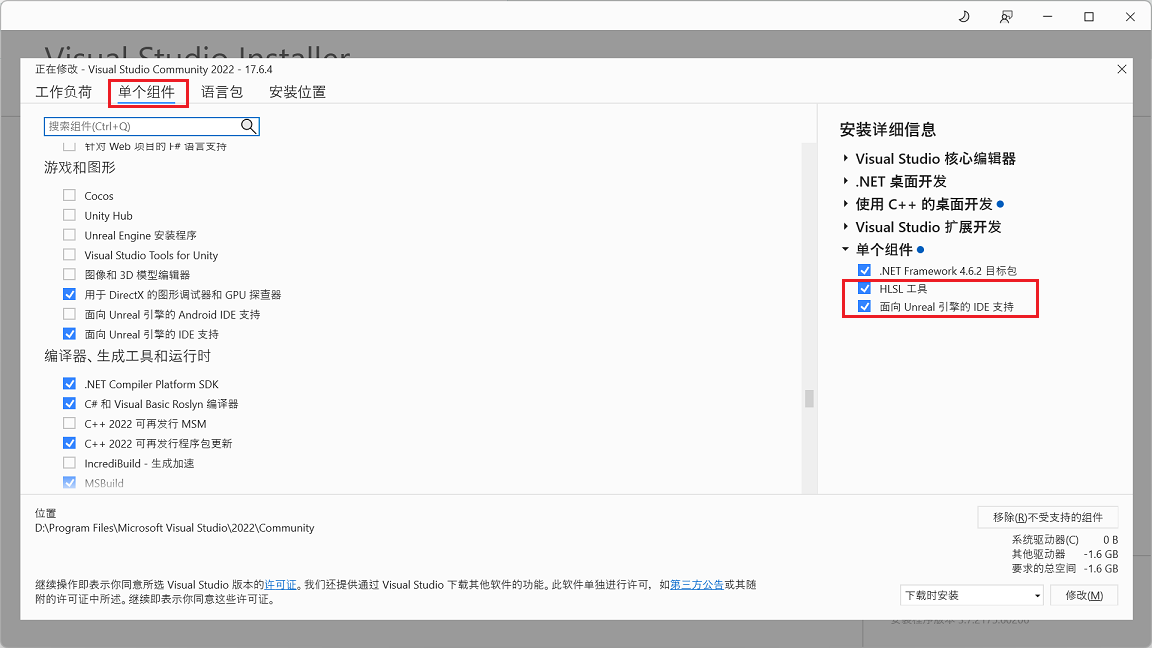This screenshot has width=1152, height=648.
Task: Switch to 工作负荷 tab
Action: pyautogui.click(x=64, y=92)
